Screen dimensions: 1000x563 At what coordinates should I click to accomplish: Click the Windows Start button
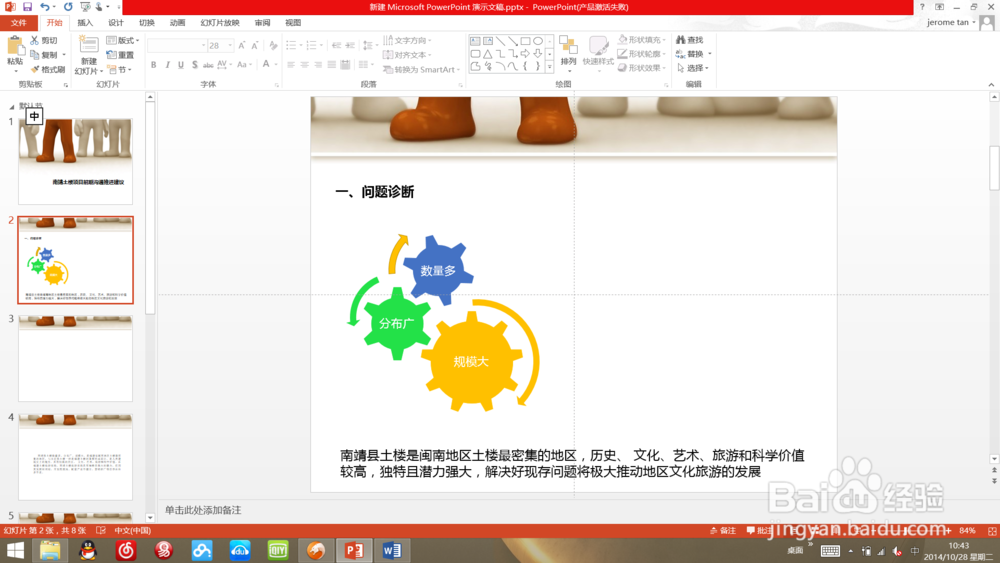[15, 550]
